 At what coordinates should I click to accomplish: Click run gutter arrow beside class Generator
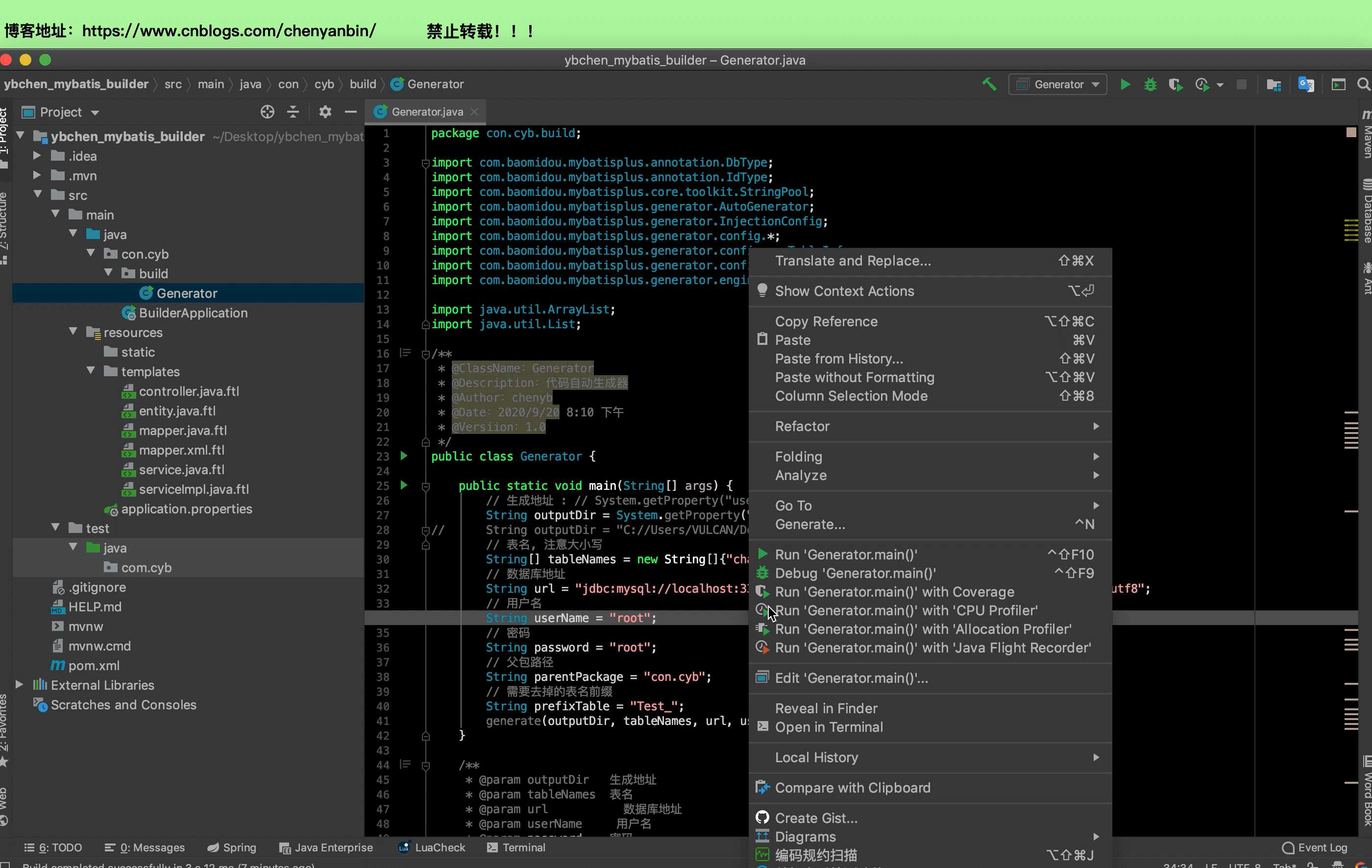[404, 456]
